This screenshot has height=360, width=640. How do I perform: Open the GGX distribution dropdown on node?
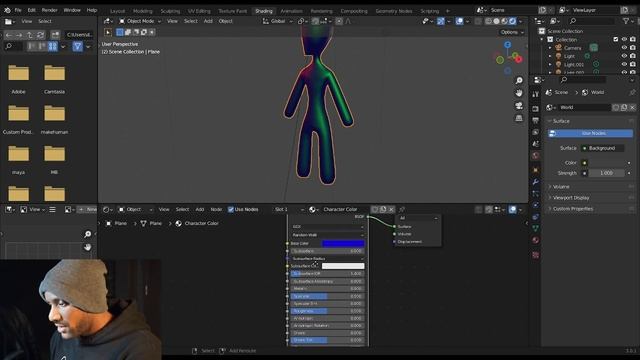(x=327, y=227)
